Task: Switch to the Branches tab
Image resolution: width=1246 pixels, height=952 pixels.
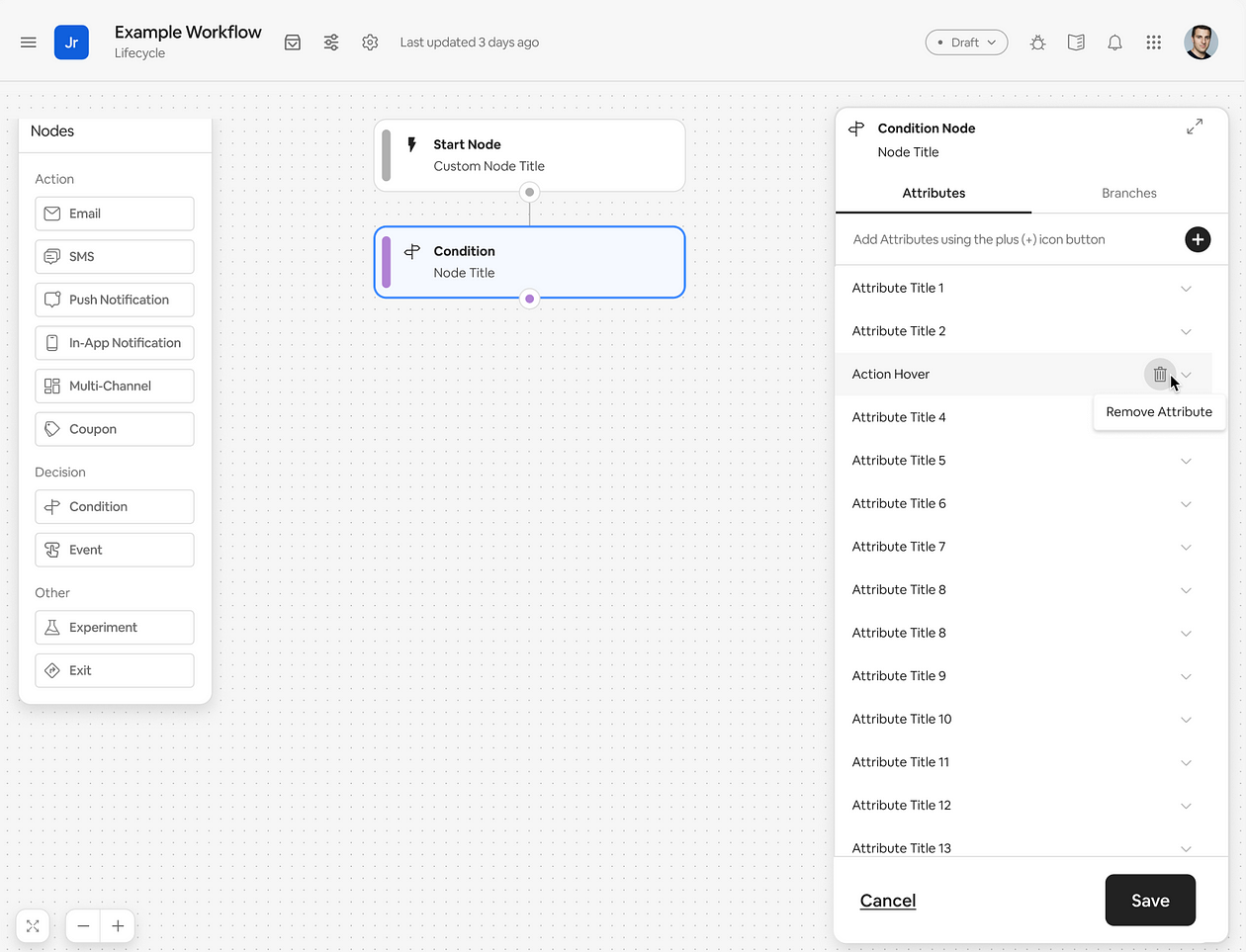Action: point(1128,193)
